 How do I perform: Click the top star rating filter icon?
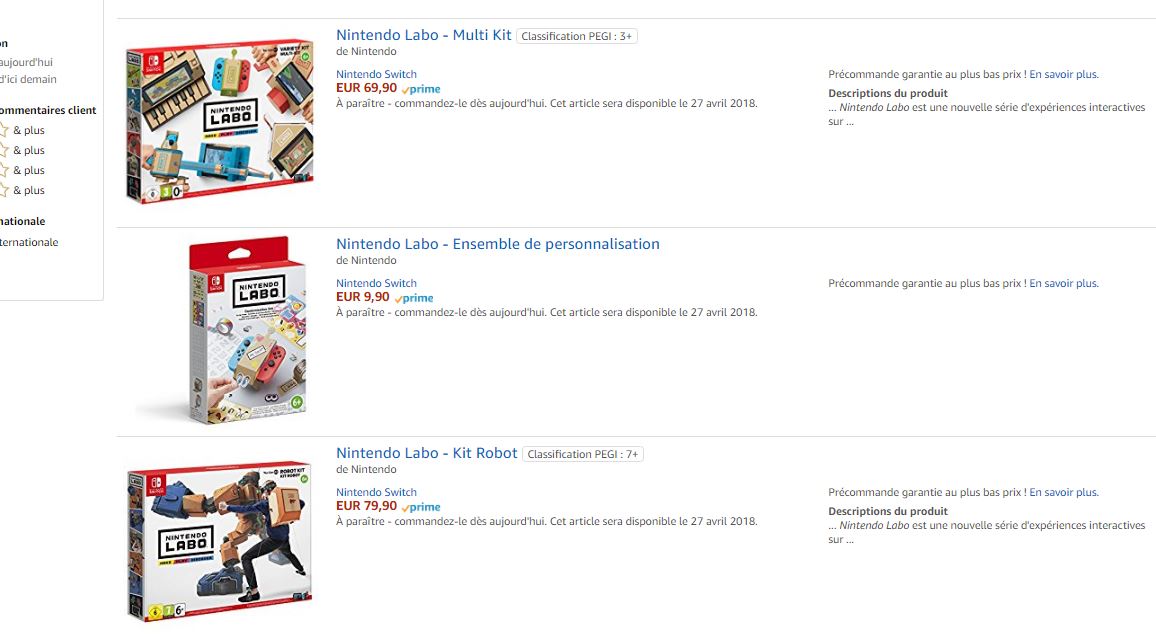click(x=4, y=130)
